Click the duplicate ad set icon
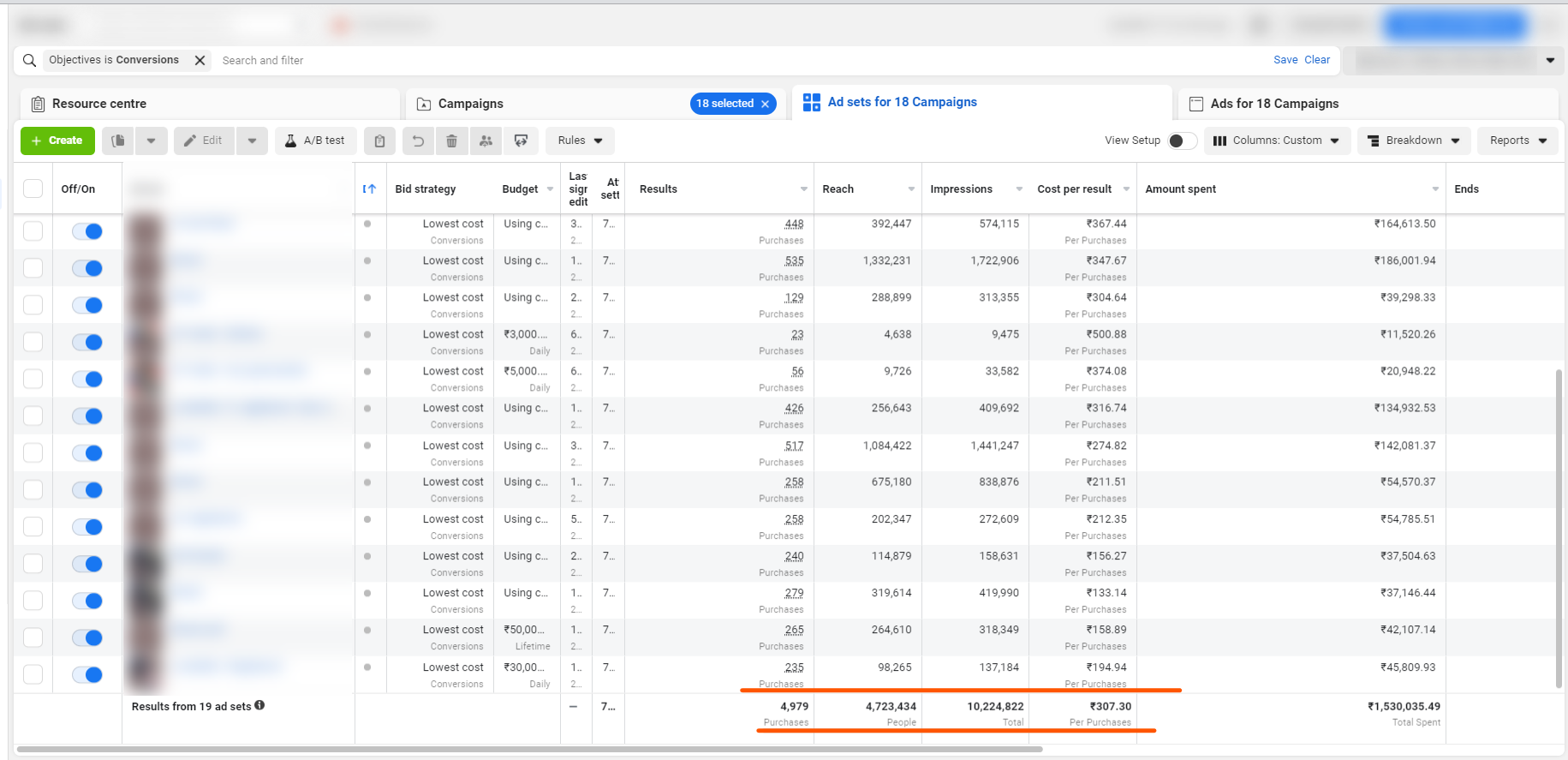 (118, 141)
